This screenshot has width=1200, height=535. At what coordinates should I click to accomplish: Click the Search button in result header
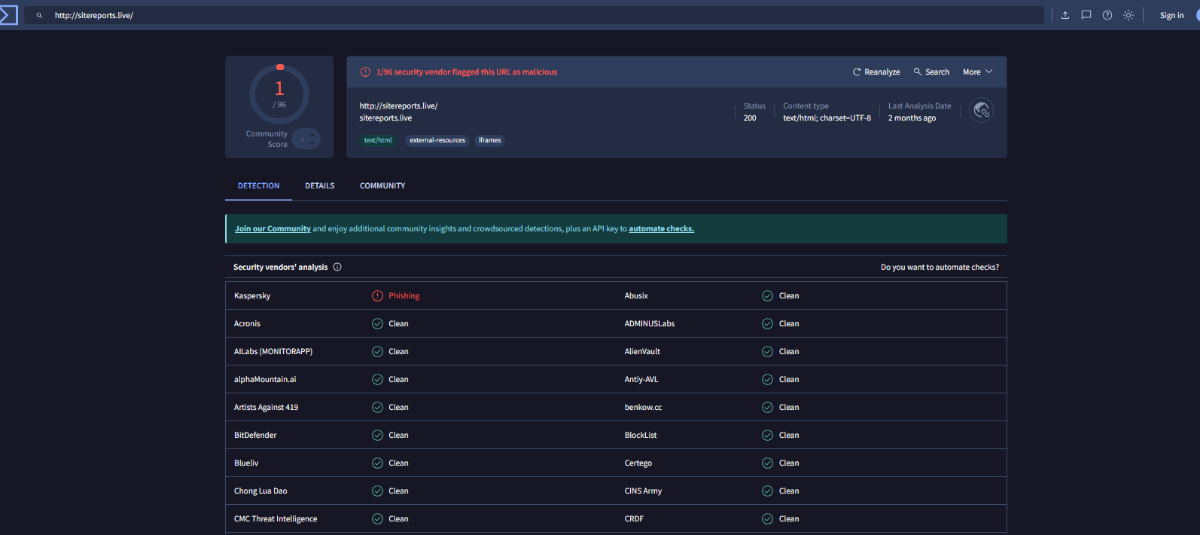(x=931, y=72)
